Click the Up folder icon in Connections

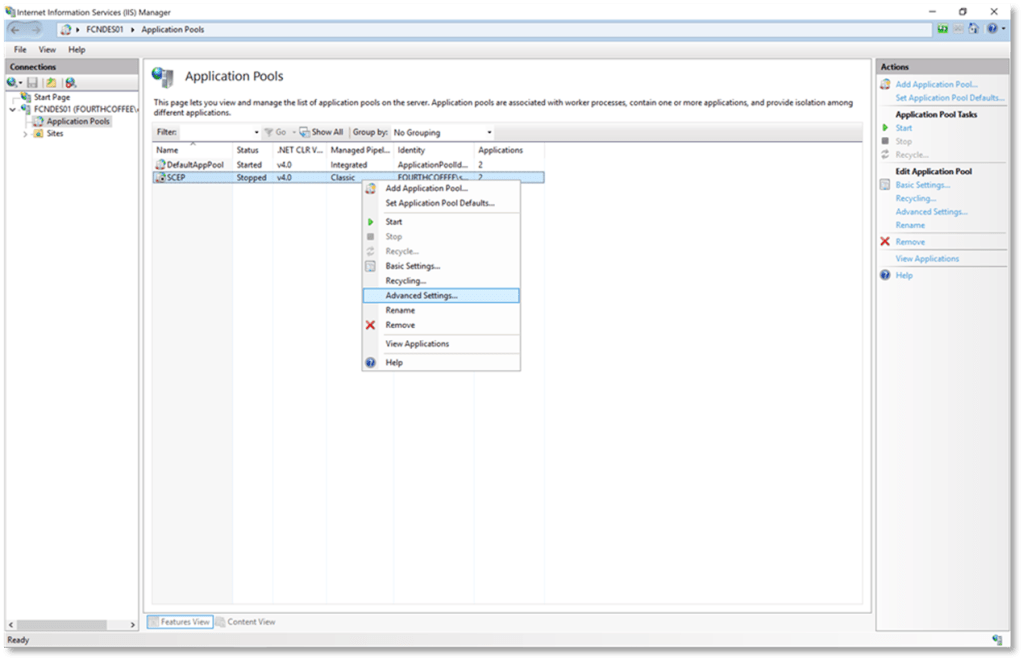pos(51,83)
